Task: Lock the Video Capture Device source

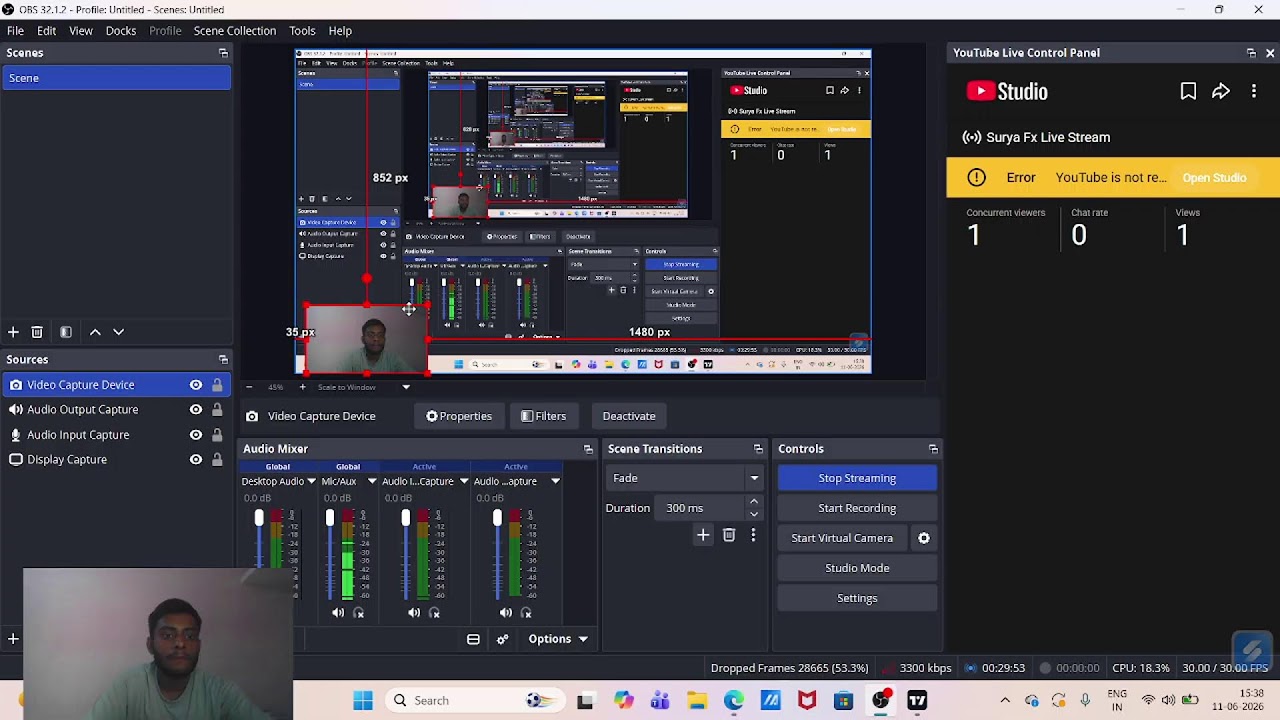Action: [217, 385]
